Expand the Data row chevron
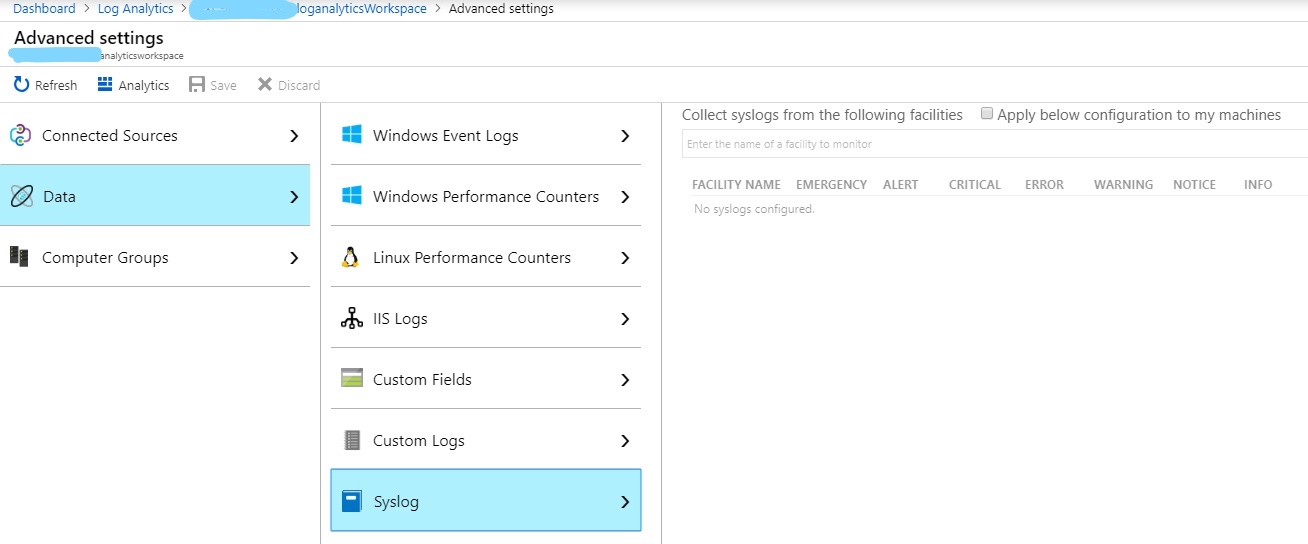This screenshot has width=1308, height=544. 294,197
